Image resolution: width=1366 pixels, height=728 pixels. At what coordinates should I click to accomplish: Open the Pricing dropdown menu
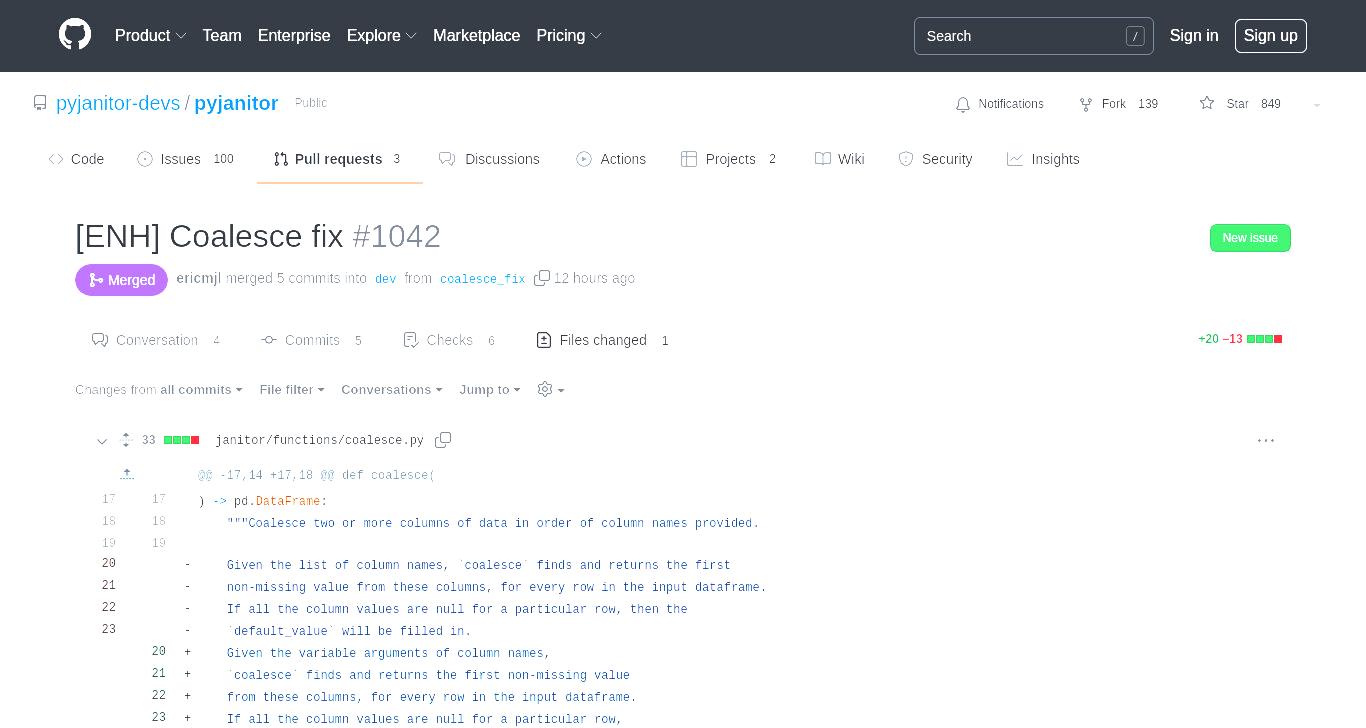click(569, 35)
